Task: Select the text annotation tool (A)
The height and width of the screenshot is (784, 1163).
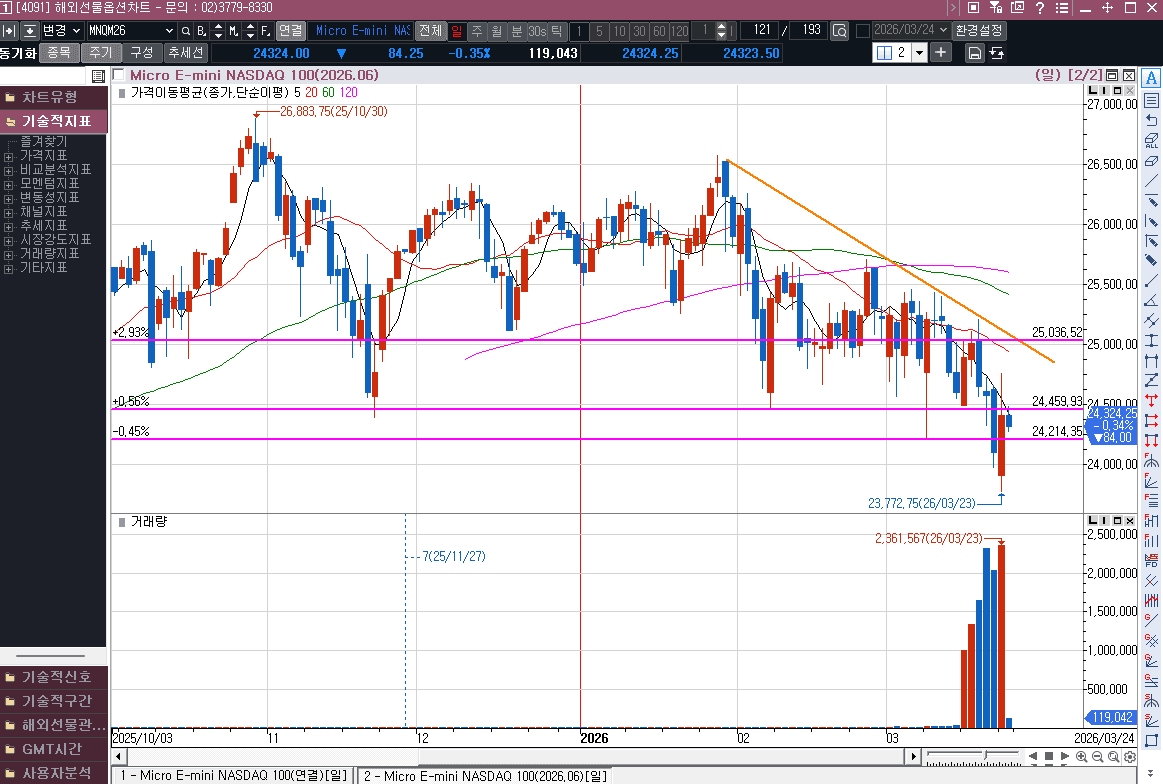Action: tap(1151, 78)
